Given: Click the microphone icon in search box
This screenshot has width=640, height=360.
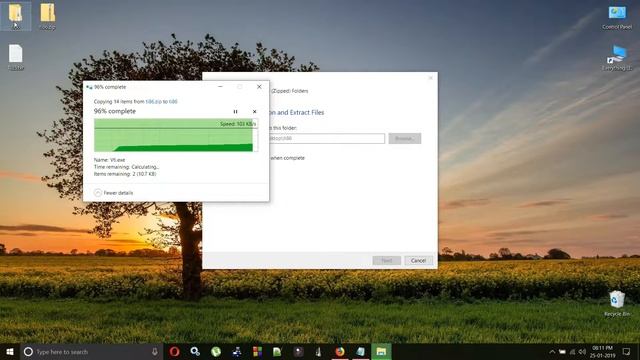Looking at the screenshot, I should [x=155, y=351].
